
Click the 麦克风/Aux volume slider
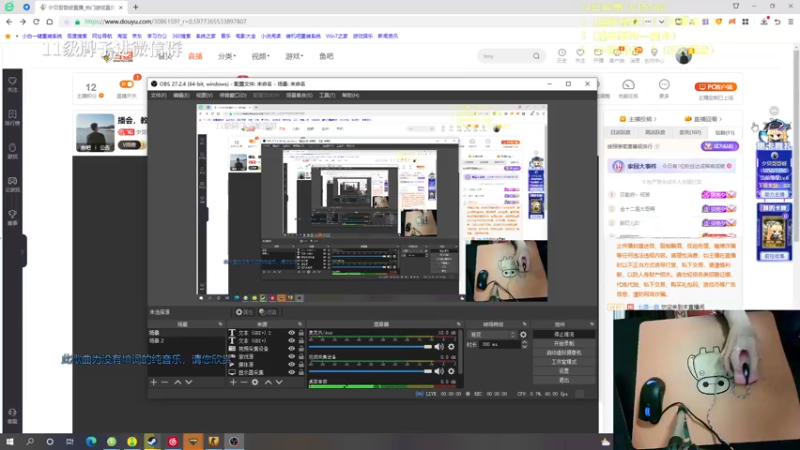pyautogui.click(x=371, y=347)
